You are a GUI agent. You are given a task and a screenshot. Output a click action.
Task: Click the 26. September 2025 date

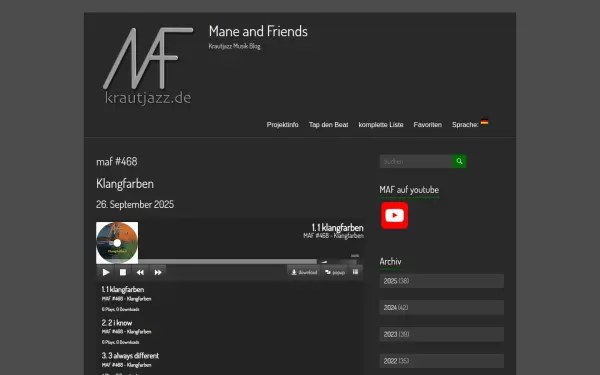click(135, 204)
